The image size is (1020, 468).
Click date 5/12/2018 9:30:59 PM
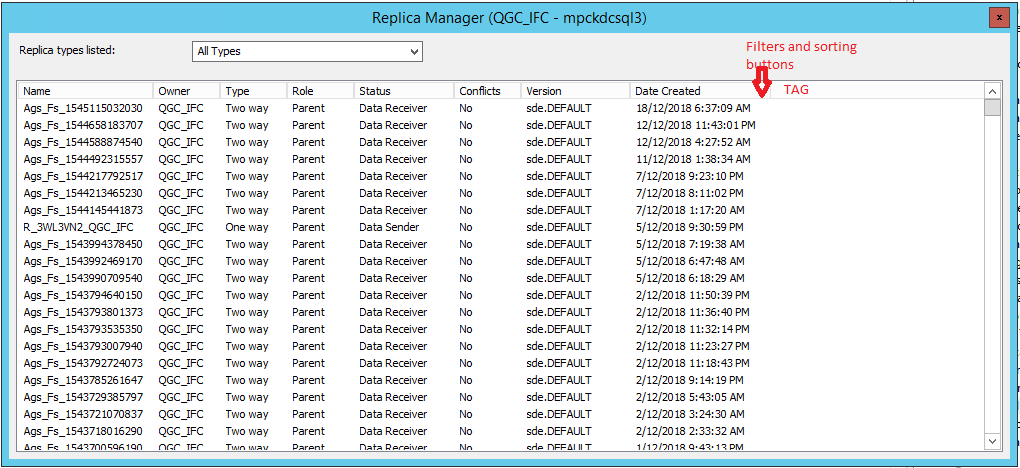coord(690,227)
